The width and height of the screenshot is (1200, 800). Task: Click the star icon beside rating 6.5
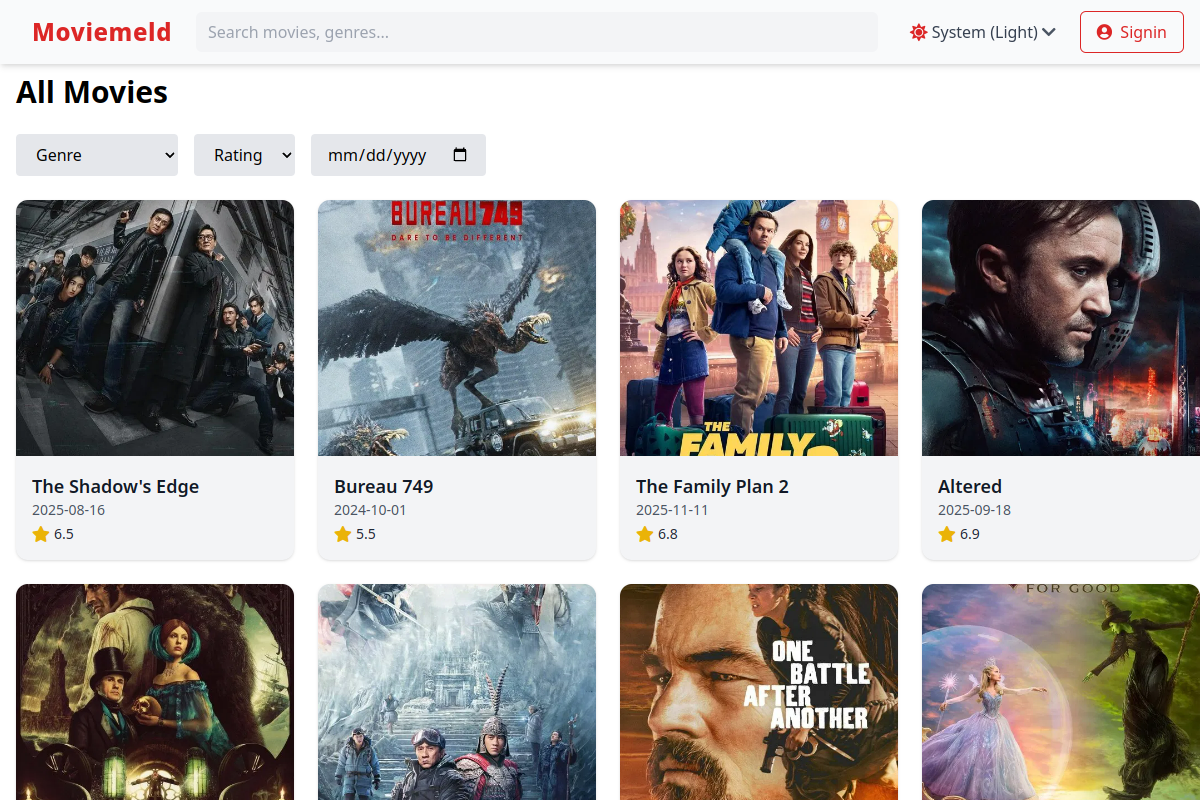[41, 534]
